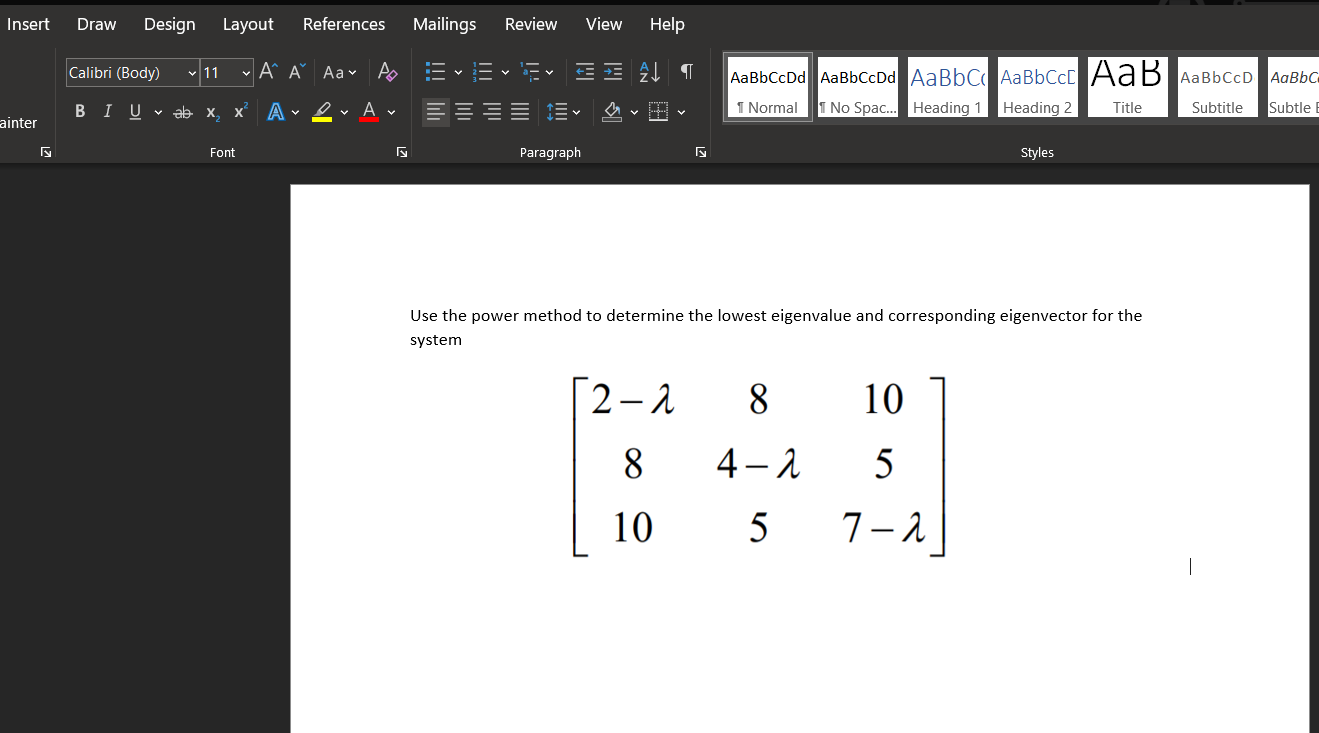Apply Superscript formatting
The image size is (1319, 733).
(238, 111)
